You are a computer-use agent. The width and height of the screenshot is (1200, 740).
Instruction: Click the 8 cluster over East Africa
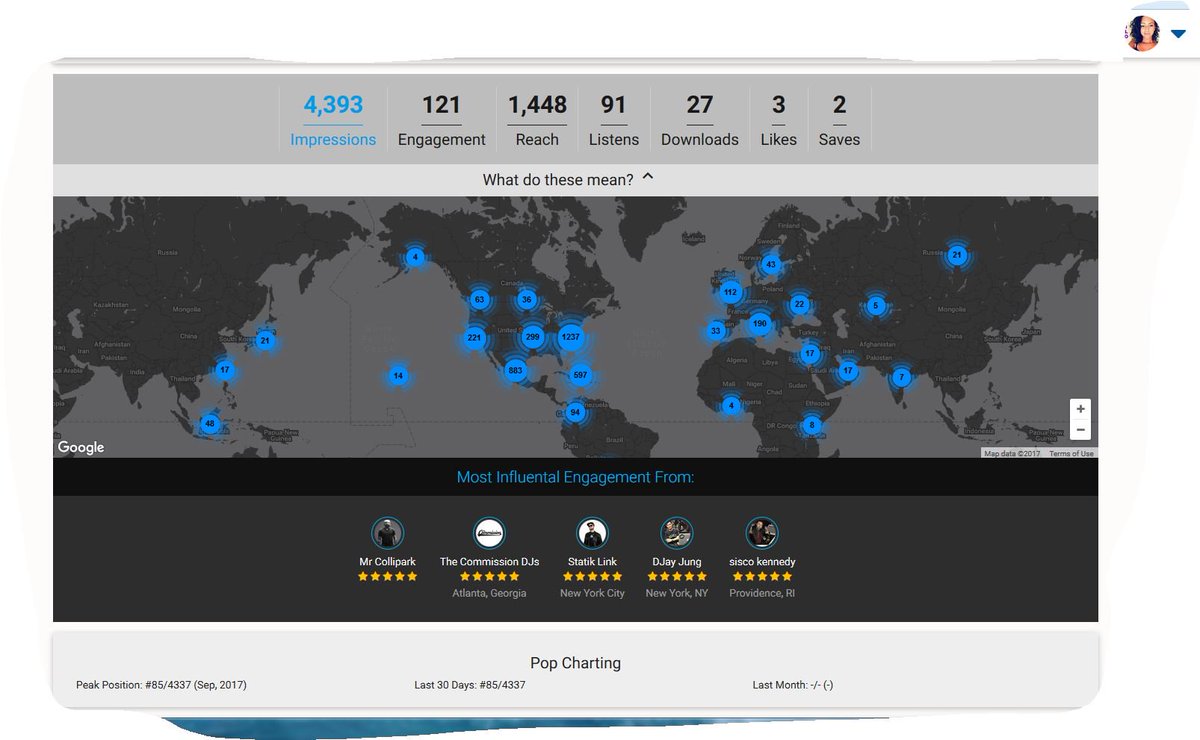click(812, 425)
